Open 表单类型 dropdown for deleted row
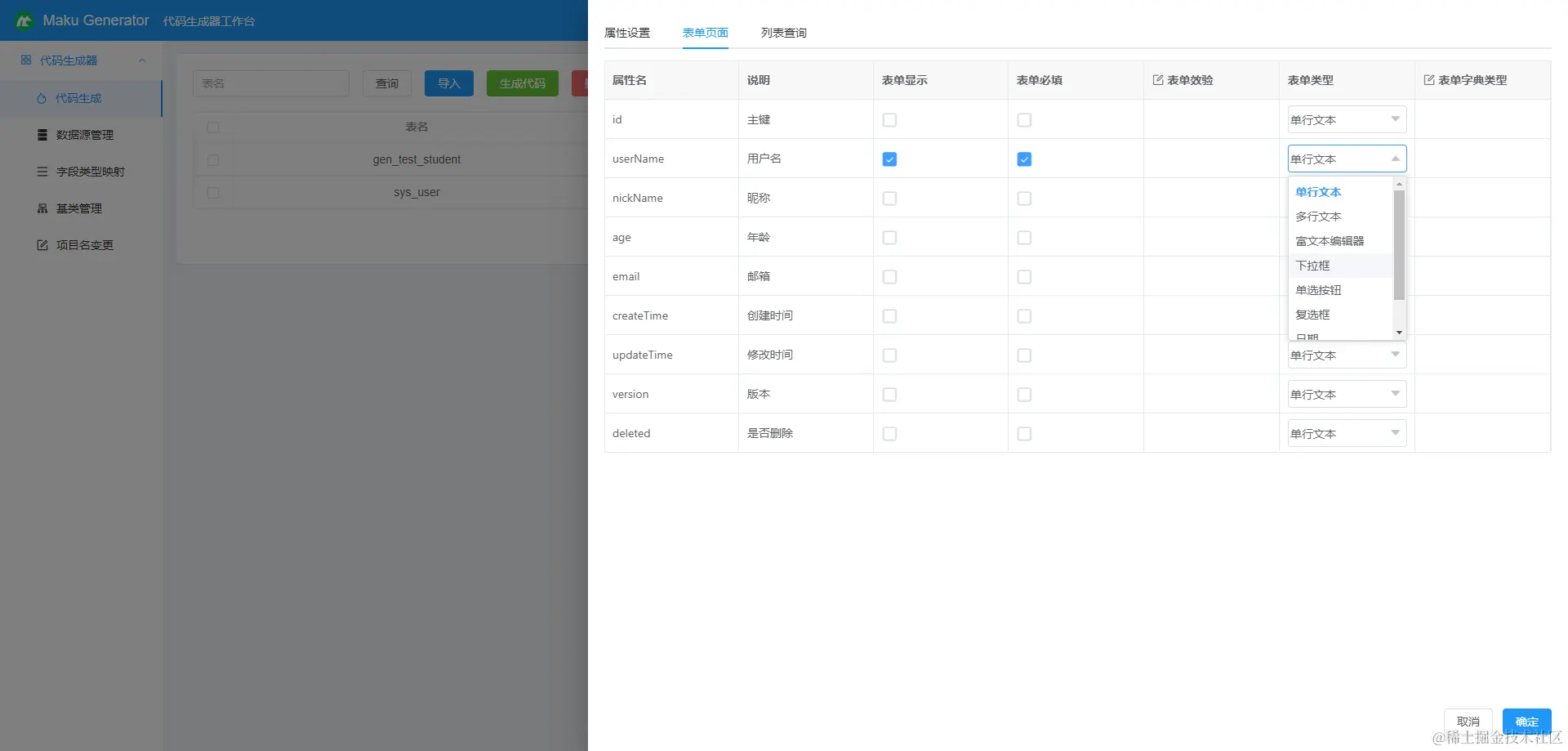 [1347, 433]
